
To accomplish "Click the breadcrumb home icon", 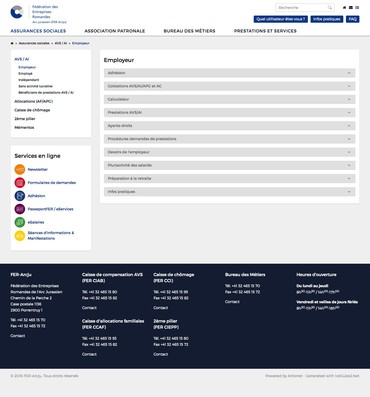I will point(12,43).
